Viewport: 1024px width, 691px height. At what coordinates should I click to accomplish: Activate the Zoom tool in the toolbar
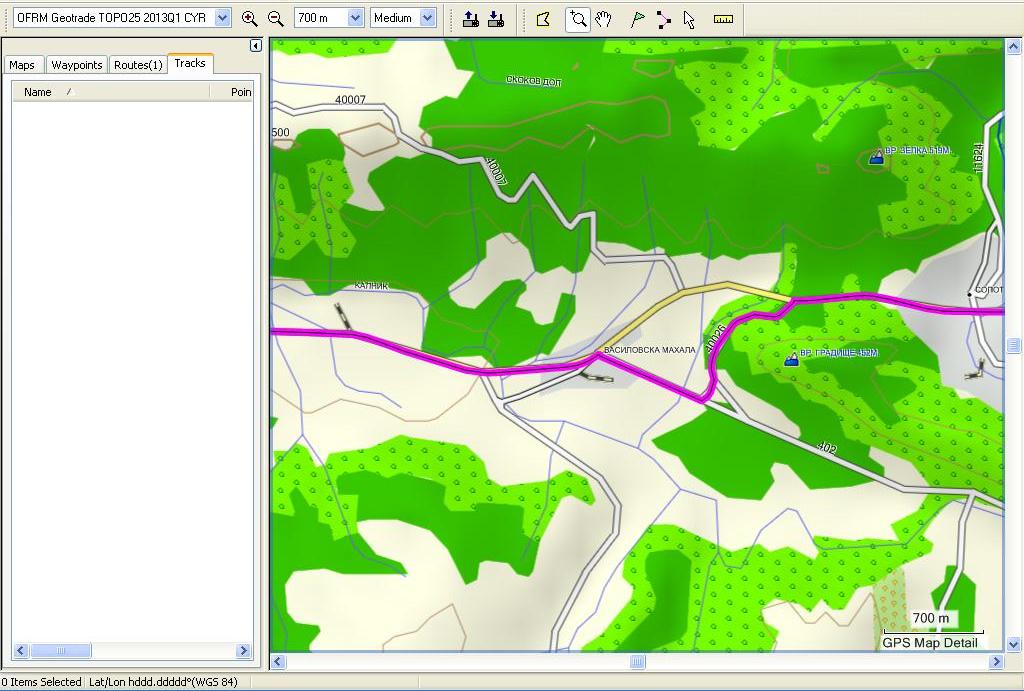pyautogui.click(x=577, y=20)
